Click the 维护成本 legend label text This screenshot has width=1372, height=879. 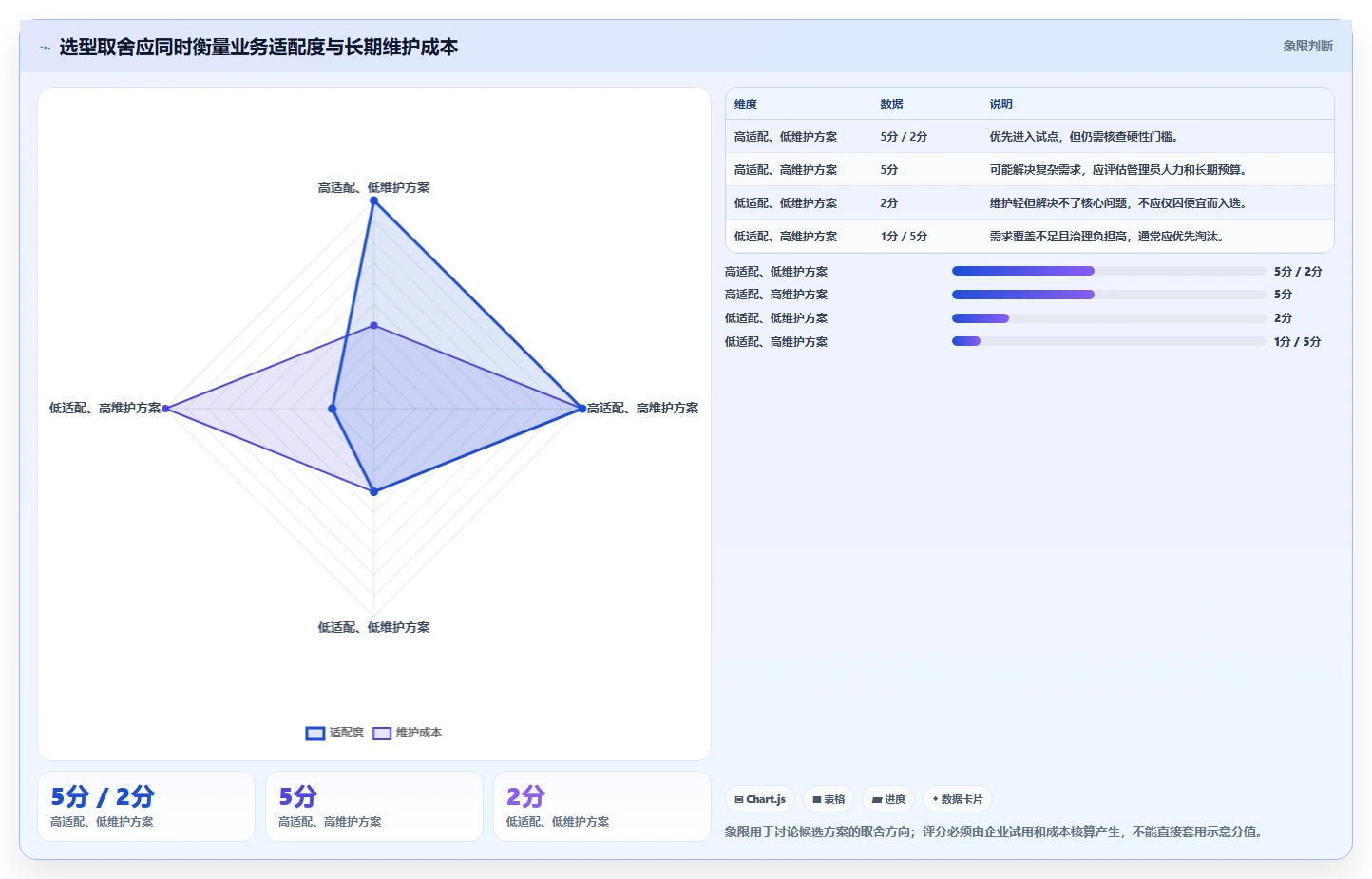(x=419, y=733)
